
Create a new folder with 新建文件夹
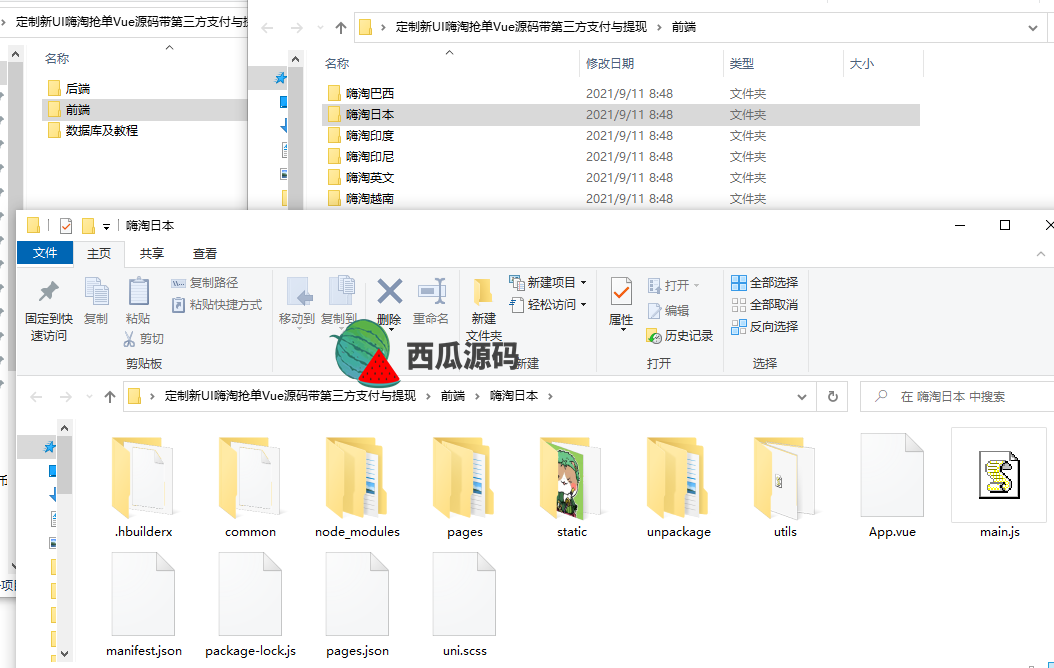pyautogui.click(x=483, y=300)
